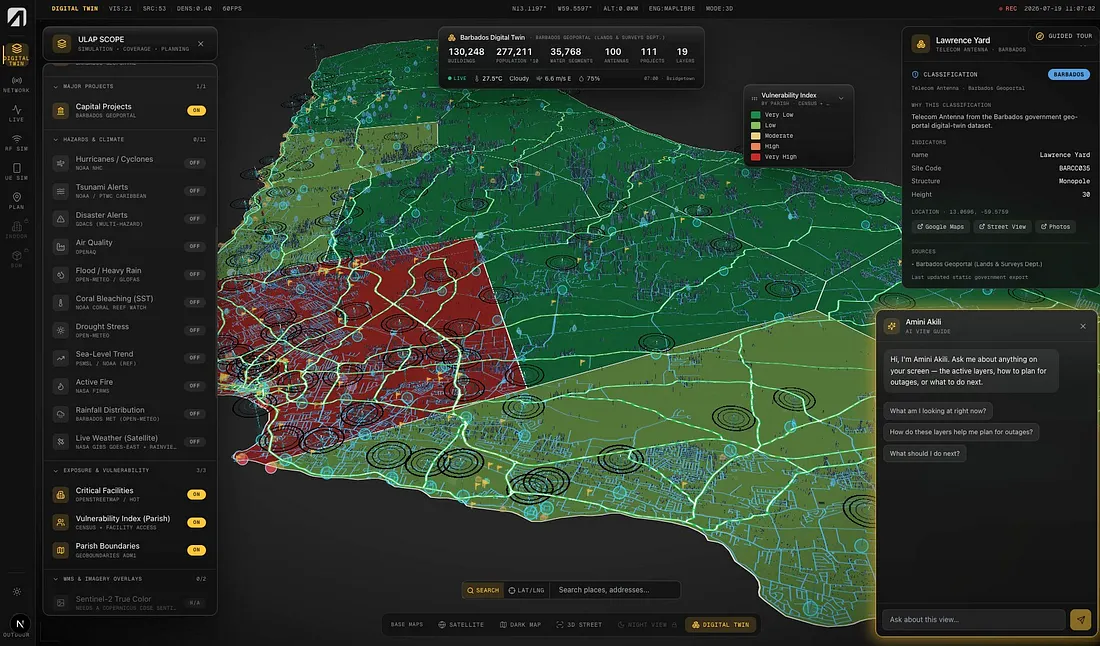The width and height of the screenshot is (1100, 646).
Task: Open Street View for Lawrence Yard
Action: click(1002, 227)
